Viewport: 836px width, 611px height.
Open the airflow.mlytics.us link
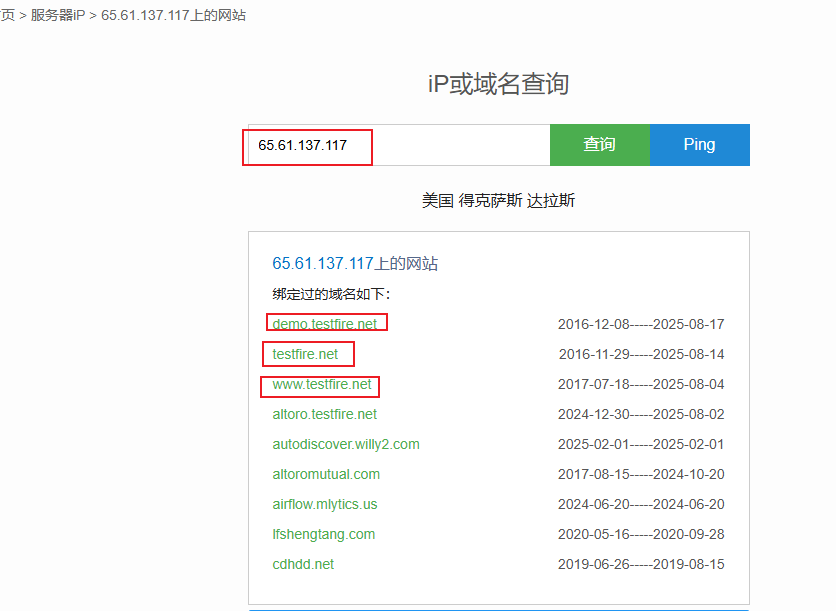pos(325,504)
